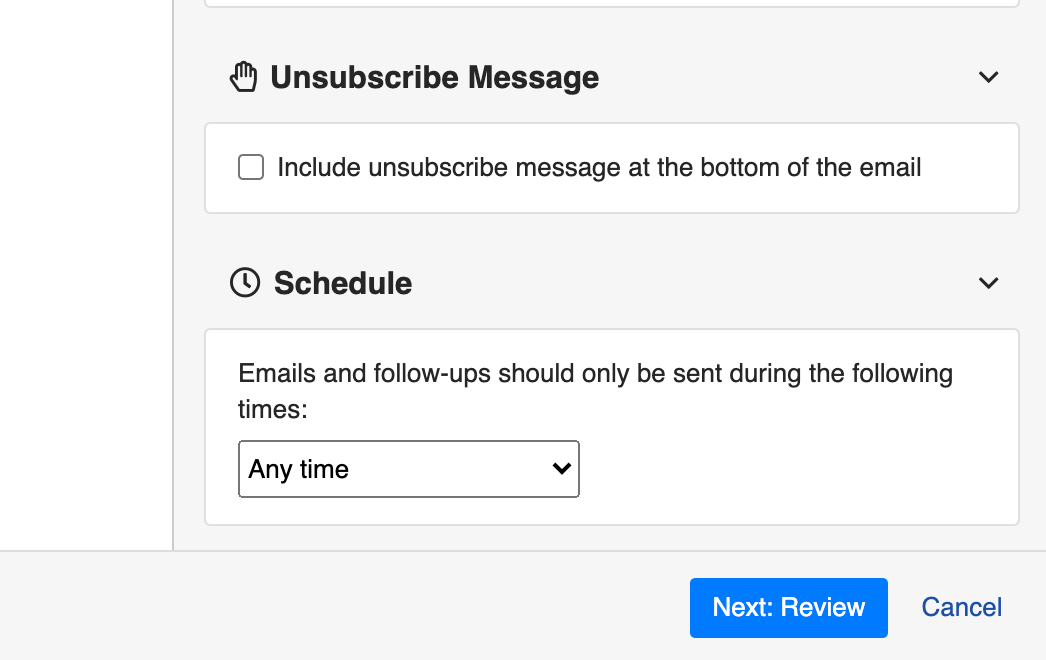Click the Unsubscribe Message heading text
This screenshot has height=660, width=1046.
pyautogui.click(x=434, y=77)
